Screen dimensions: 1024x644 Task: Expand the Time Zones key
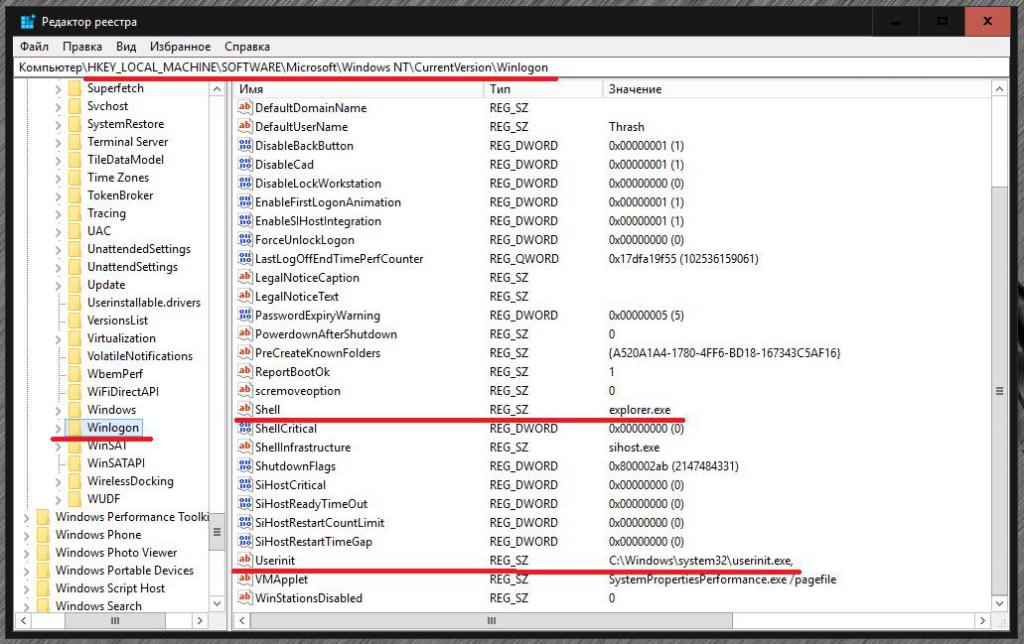point(58,178)
